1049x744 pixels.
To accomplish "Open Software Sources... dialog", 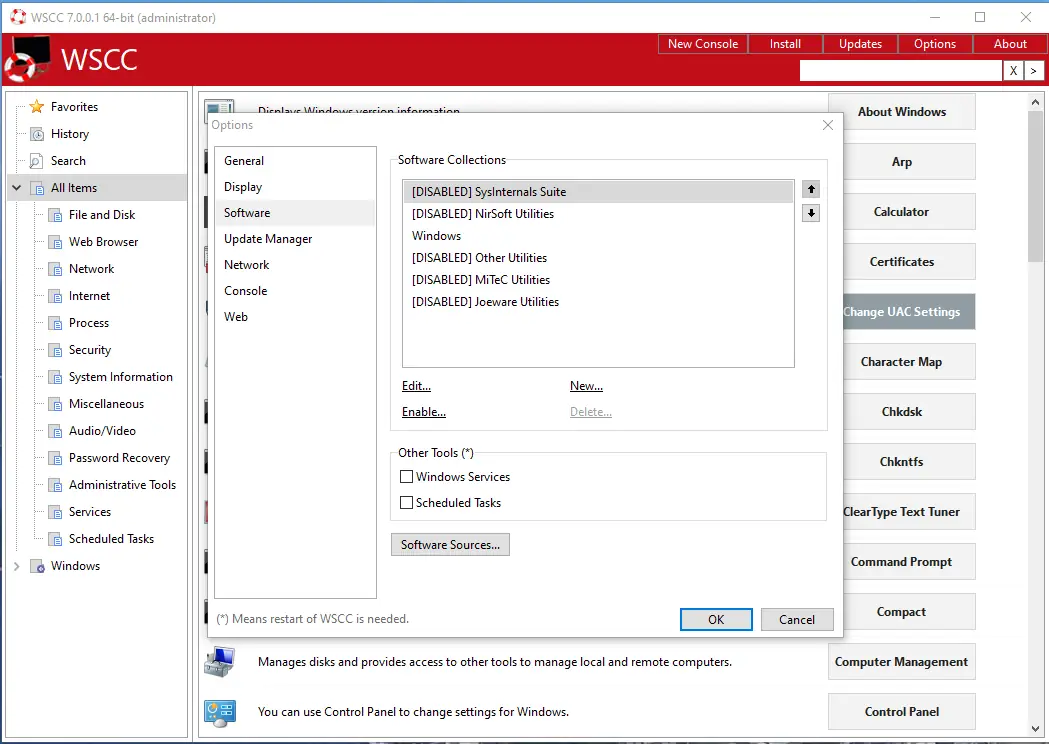I will [x=450, y=545].
